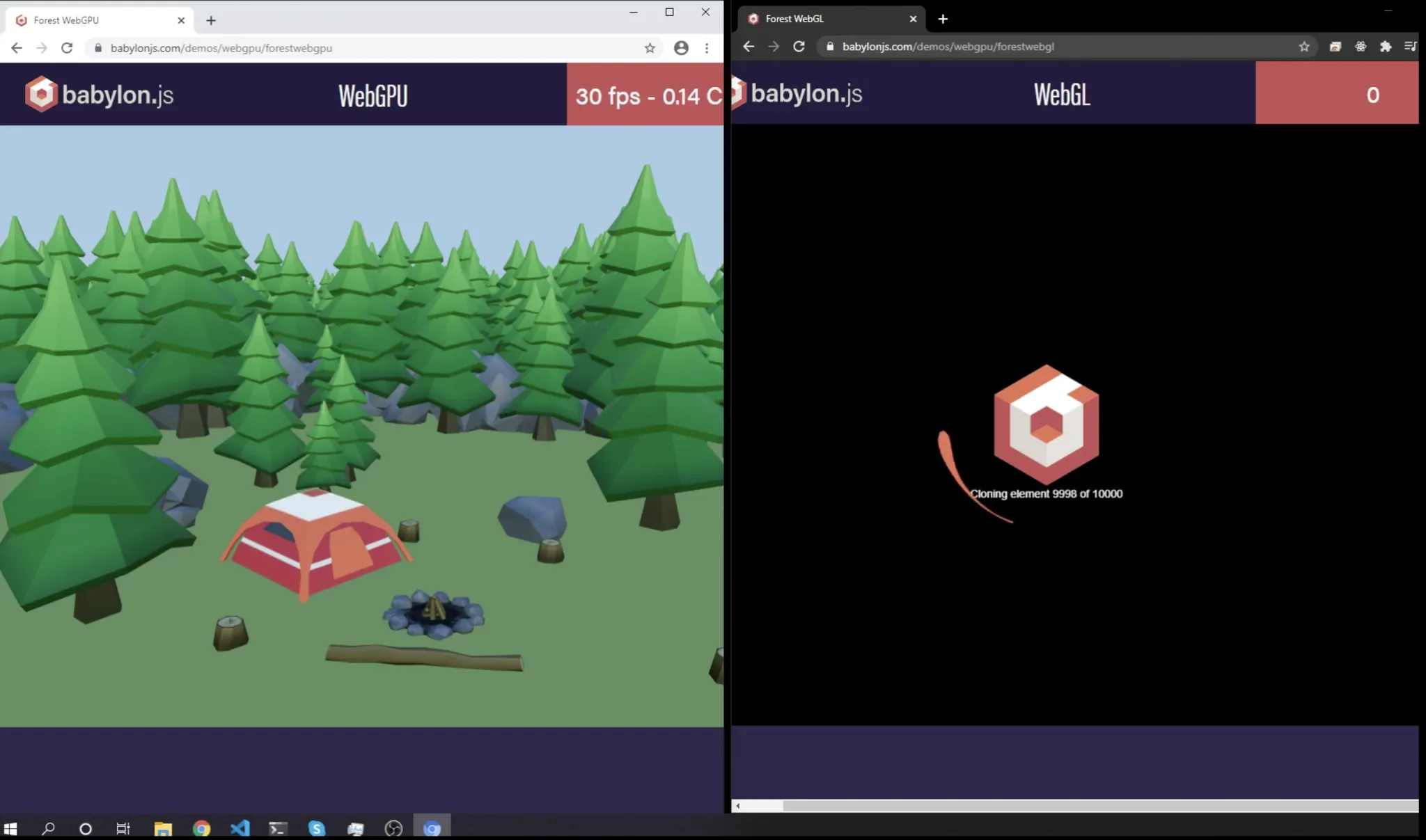Go back in the left browser window

[x=17, y=48]
